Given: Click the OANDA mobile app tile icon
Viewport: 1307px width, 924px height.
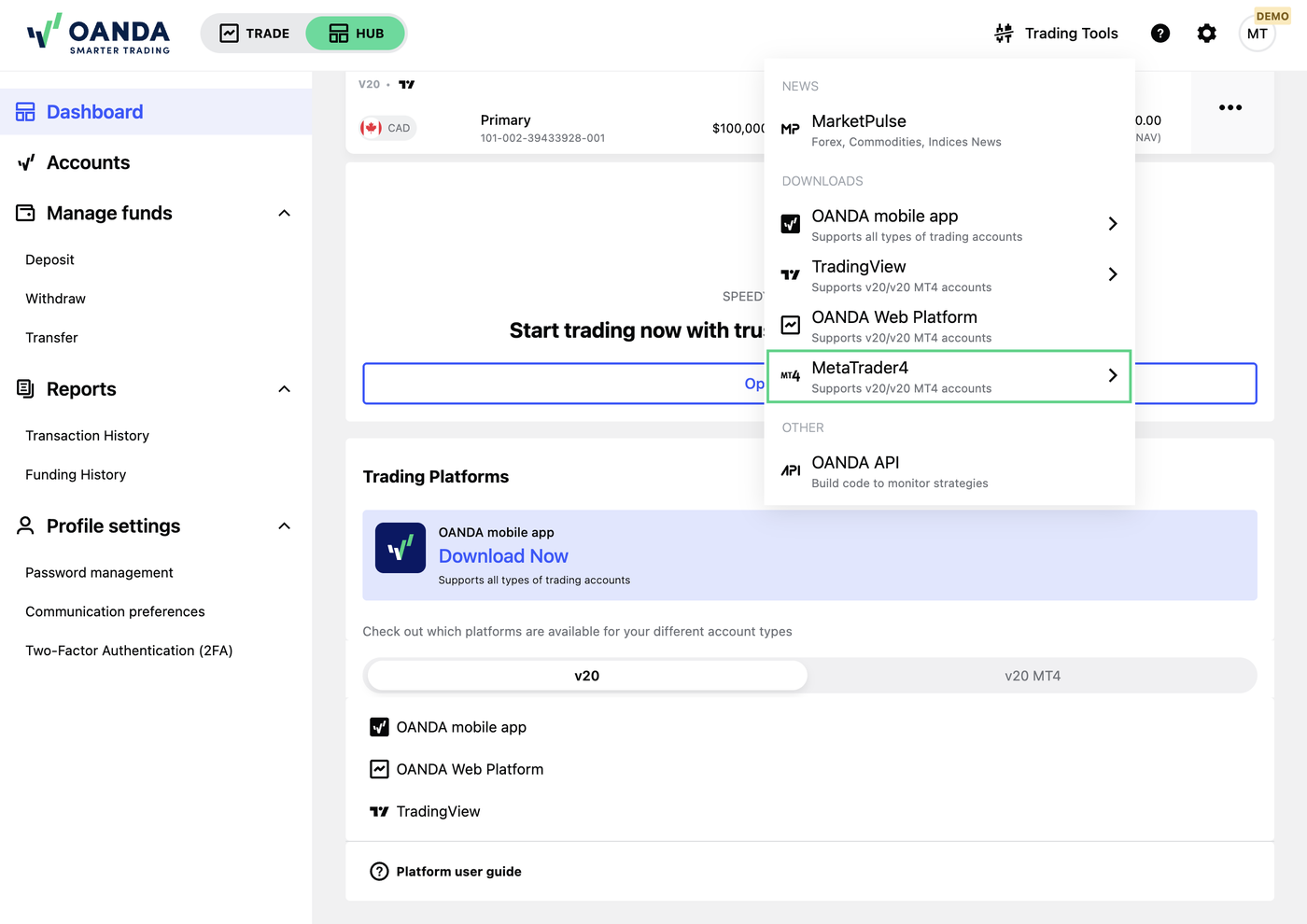Looking at the screenshot, I should pos(401,548).
